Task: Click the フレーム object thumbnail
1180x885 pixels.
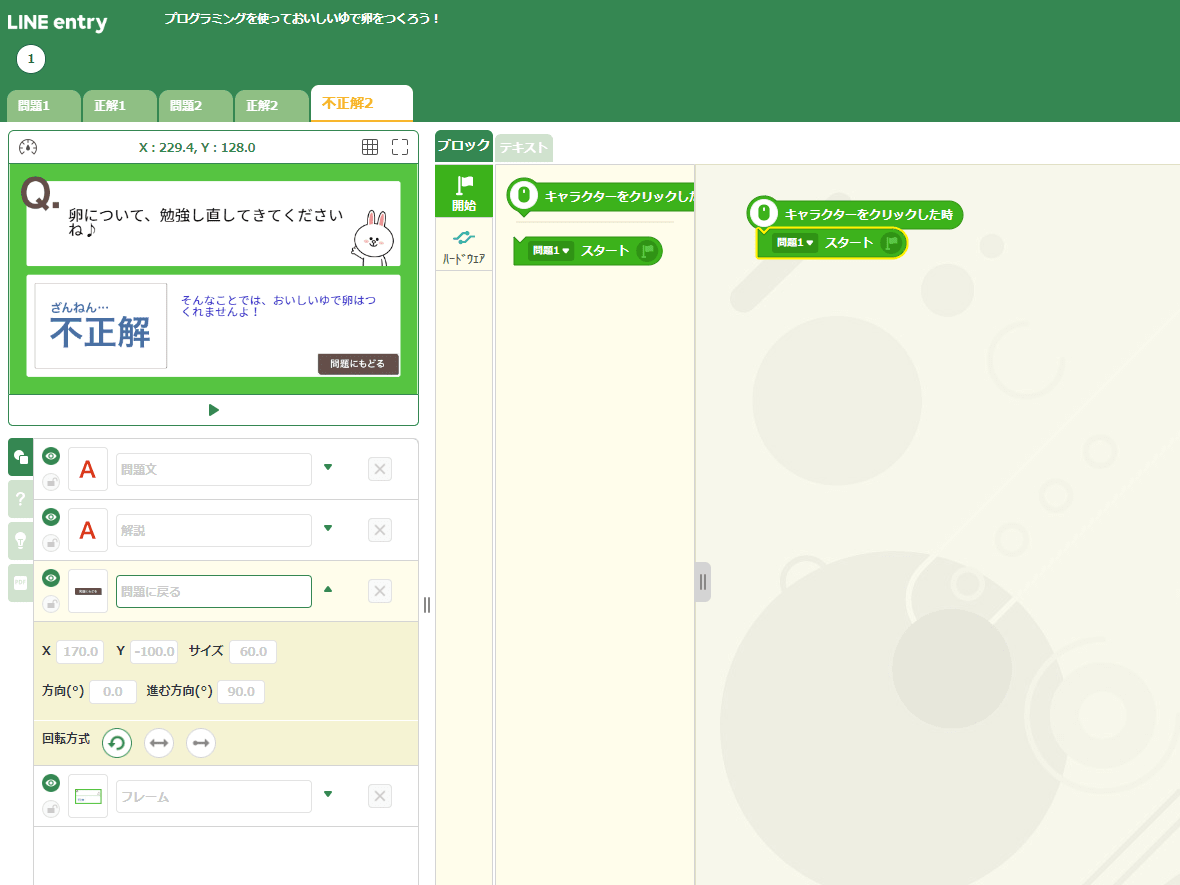Action: pyautogui.click(x=88, y=796)
